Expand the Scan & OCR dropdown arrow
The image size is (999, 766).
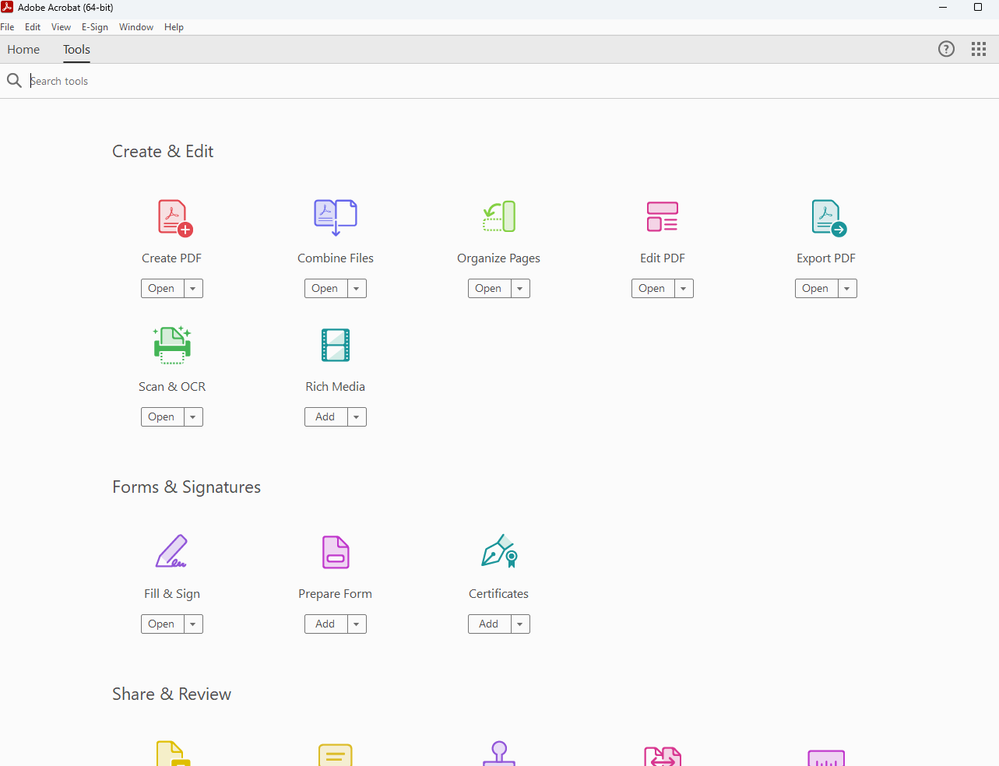(193, 417)
